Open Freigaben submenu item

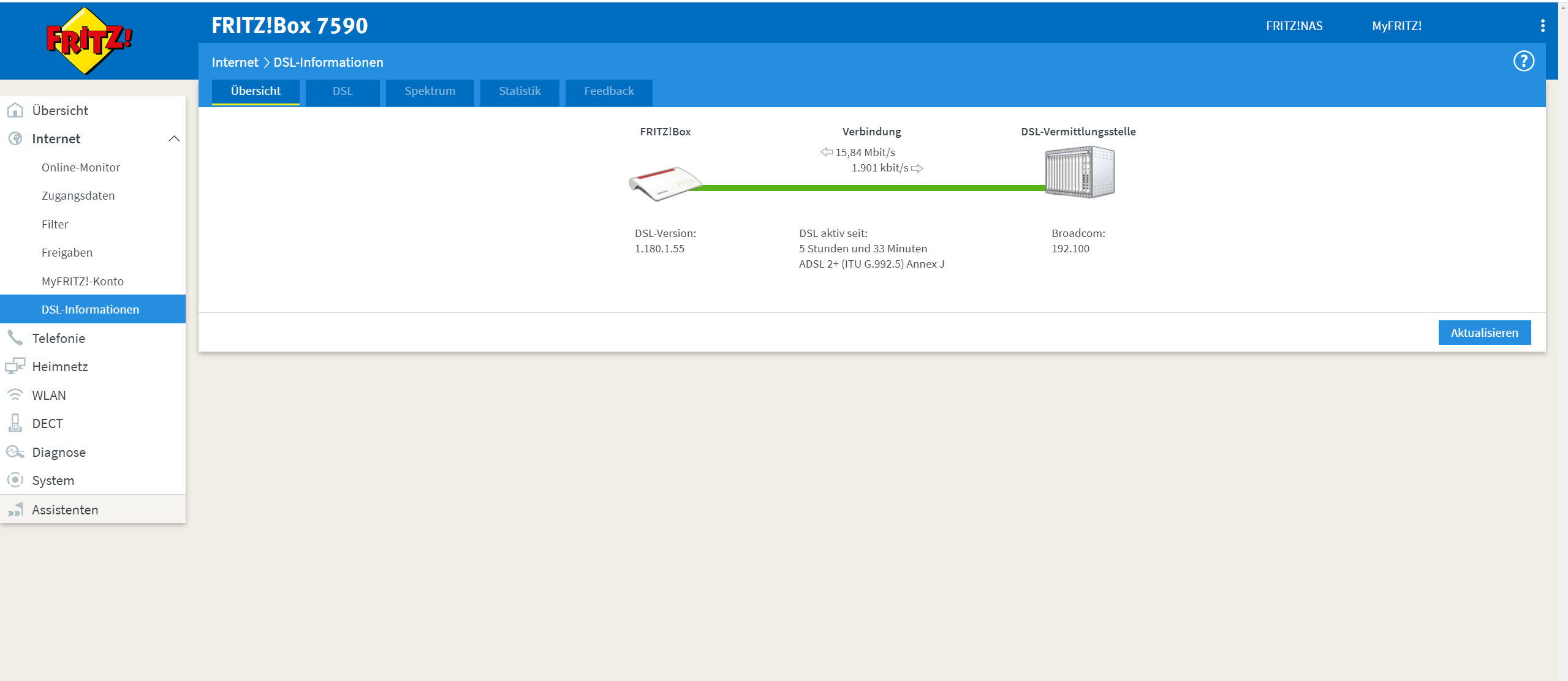[93, 252]
